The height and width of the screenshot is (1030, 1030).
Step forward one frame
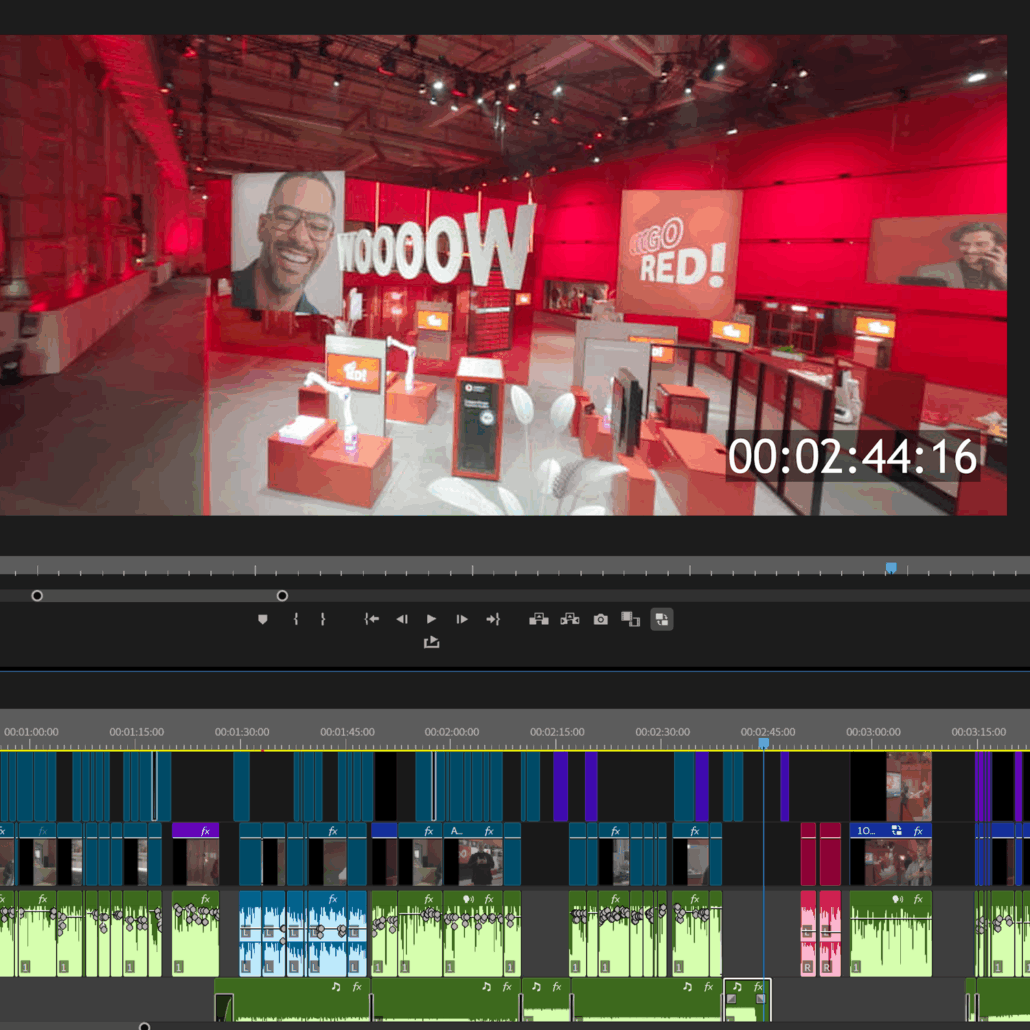tap(462, 619)
